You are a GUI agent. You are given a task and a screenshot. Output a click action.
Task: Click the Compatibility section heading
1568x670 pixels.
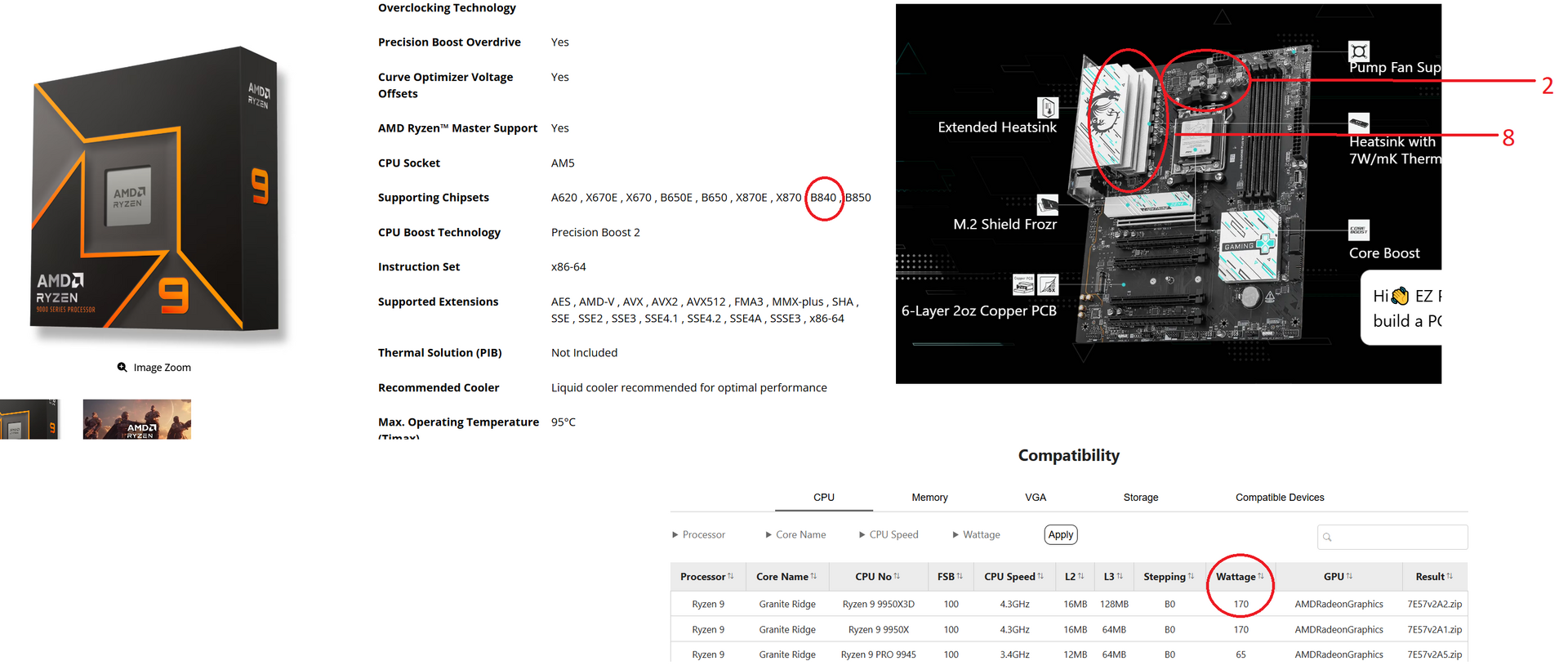click(1069, 456)
